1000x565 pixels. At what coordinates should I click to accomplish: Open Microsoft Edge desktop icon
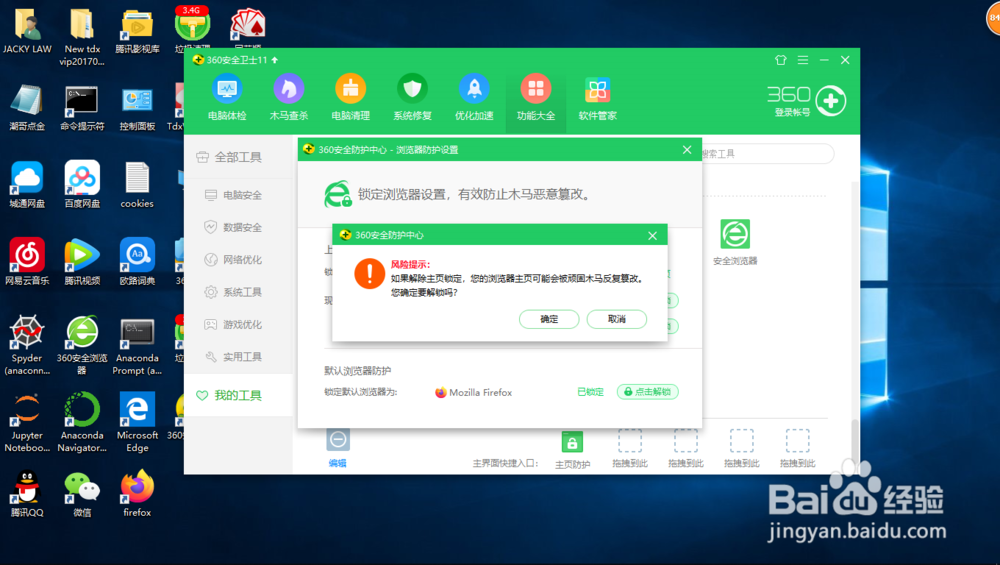tap(137, 422)
